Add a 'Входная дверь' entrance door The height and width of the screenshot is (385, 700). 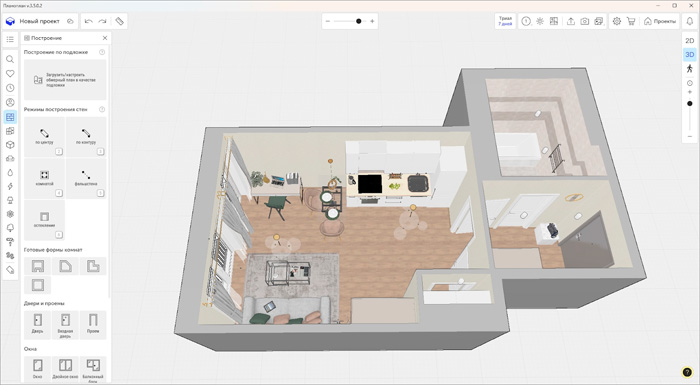click(65, 325)
